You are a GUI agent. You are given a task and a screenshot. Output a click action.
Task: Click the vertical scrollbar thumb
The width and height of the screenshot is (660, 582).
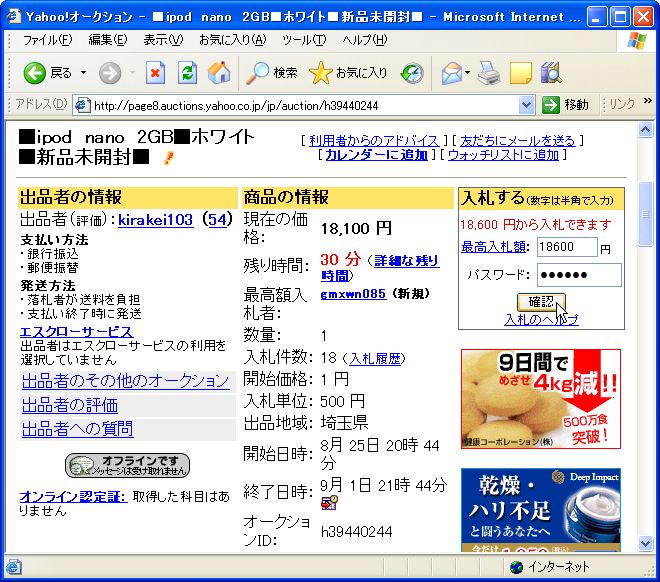(645, 214)
